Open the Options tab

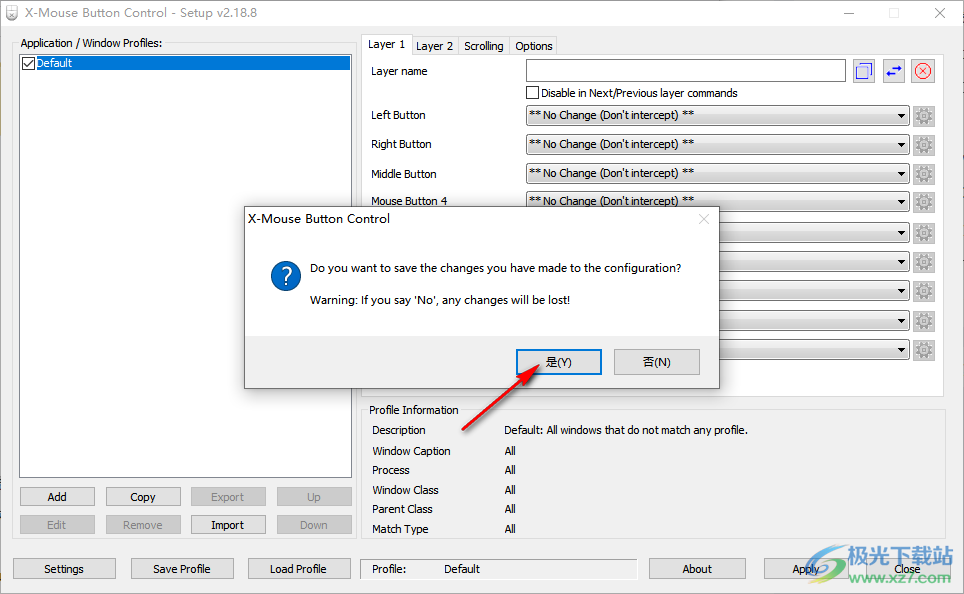click(x=534, y=46)
